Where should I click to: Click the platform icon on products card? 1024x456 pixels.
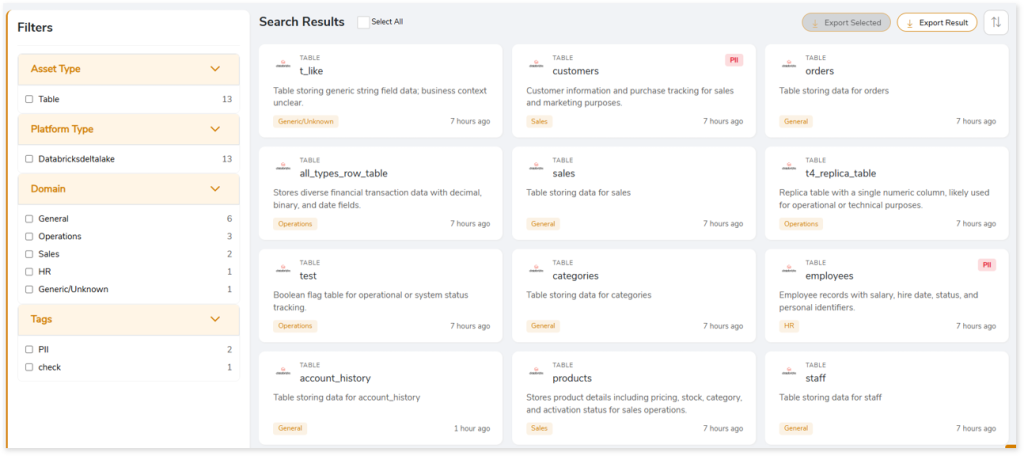[536, 372]
